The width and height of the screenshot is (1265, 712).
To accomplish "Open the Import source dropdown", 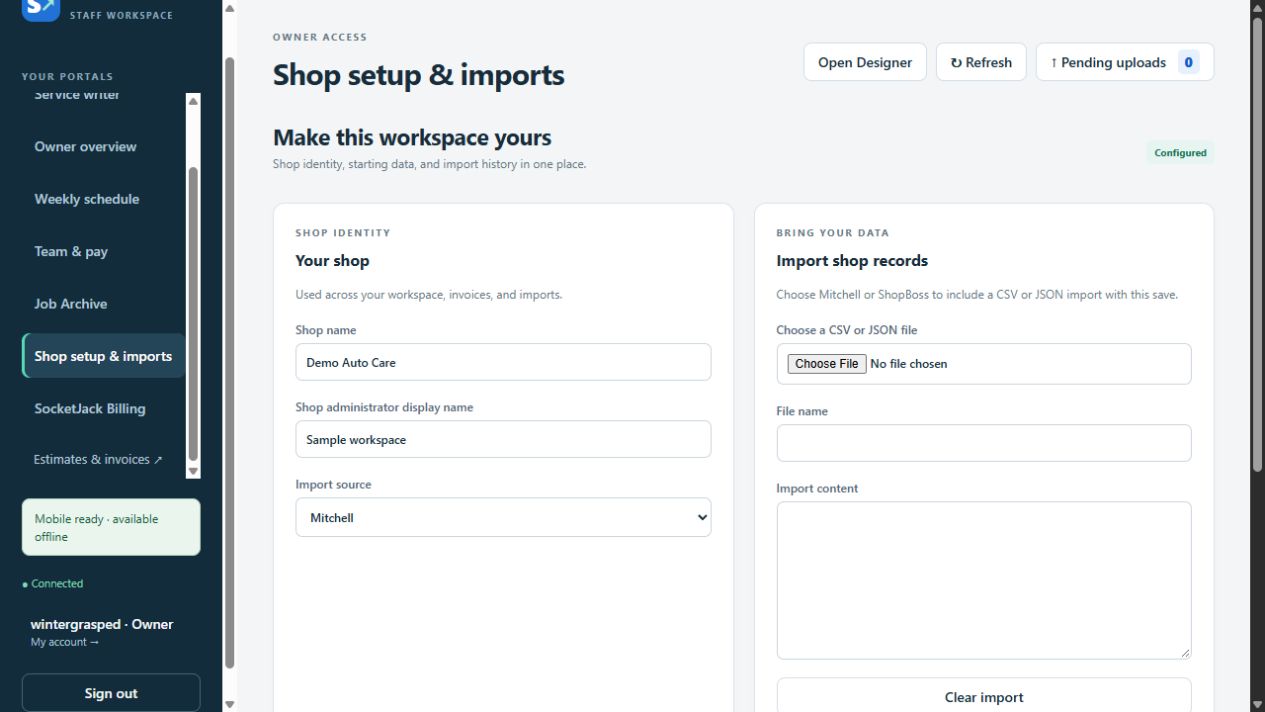I will [503, 517].
